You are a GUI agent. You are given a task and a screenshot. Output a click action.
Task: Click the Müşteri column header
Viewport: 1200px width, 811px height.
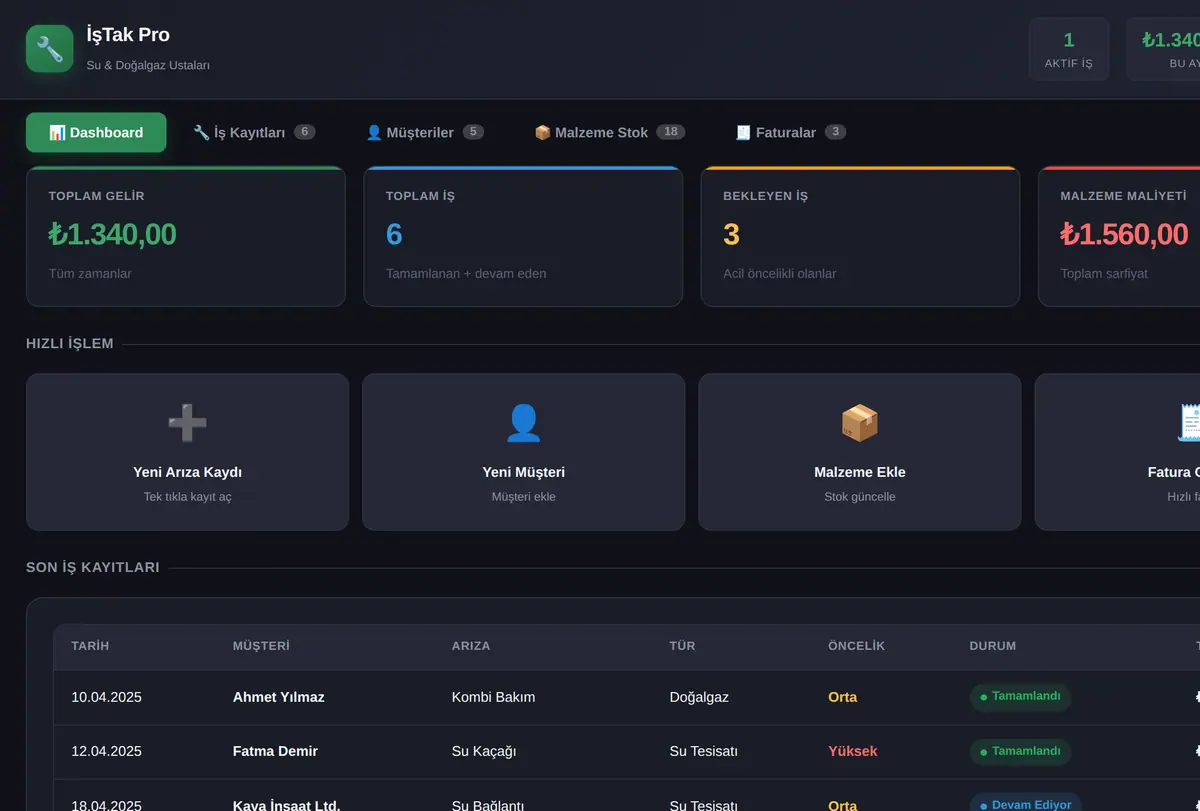pos(261,646)
